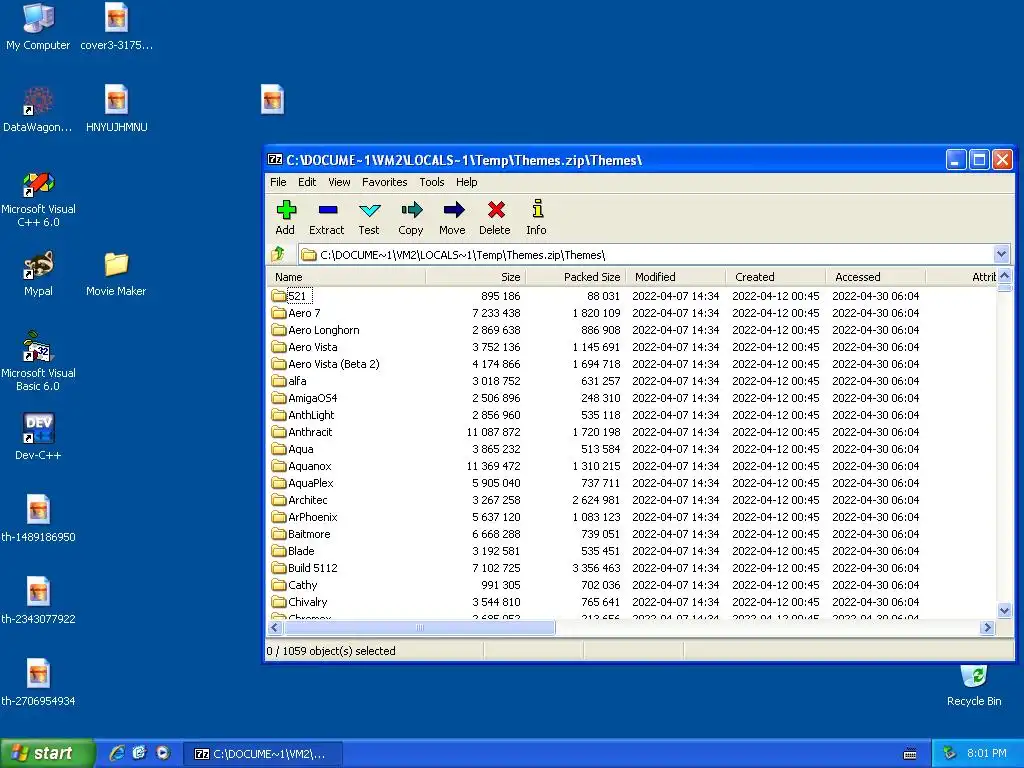This screenshot has height=768, width=1024.
Task: Select HNYUJHMNU desktop file
Action: [x=116, y=109]
